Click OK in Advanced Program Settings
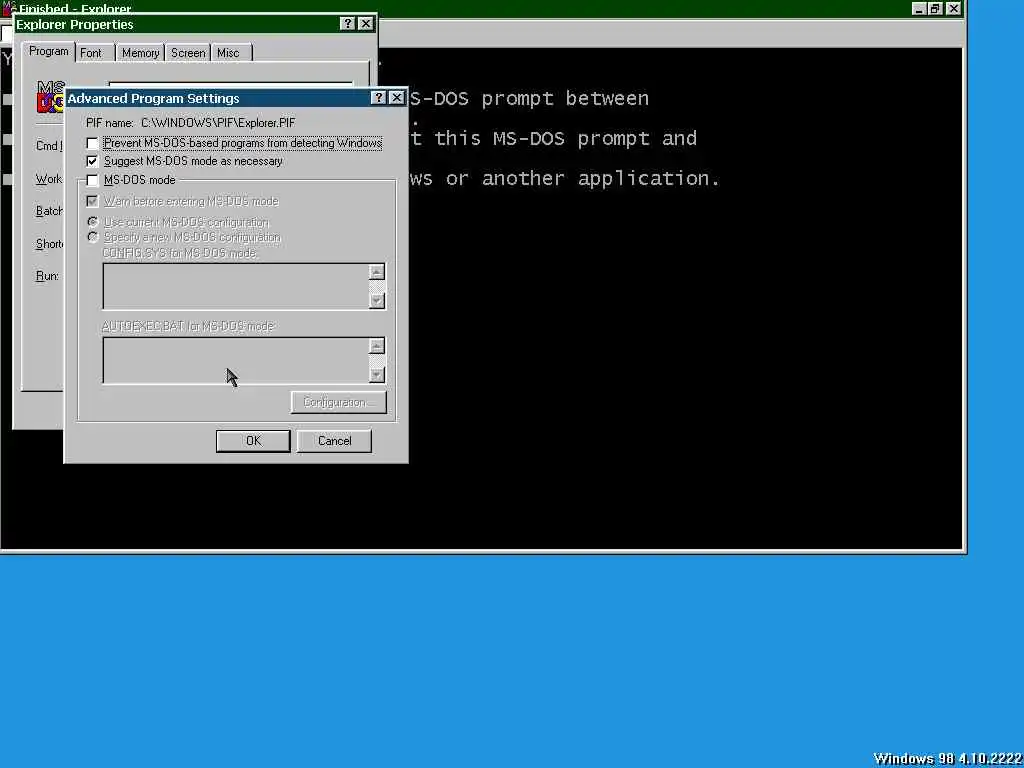 (253, 441)
